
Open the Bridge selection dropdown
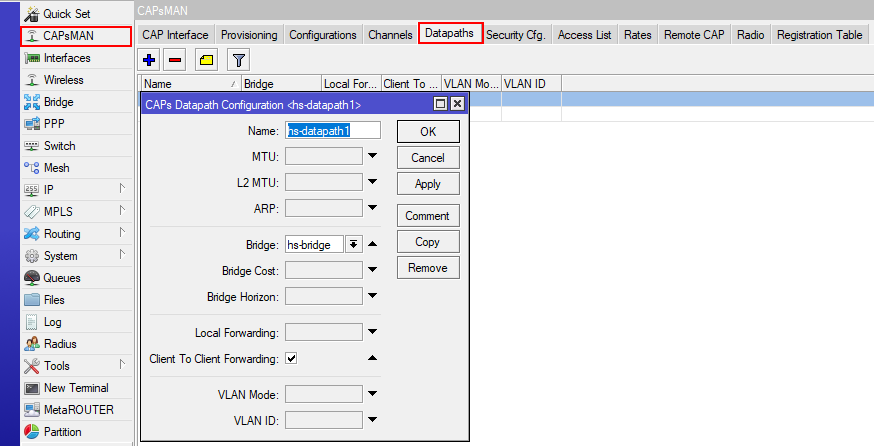tap(354, 244)
